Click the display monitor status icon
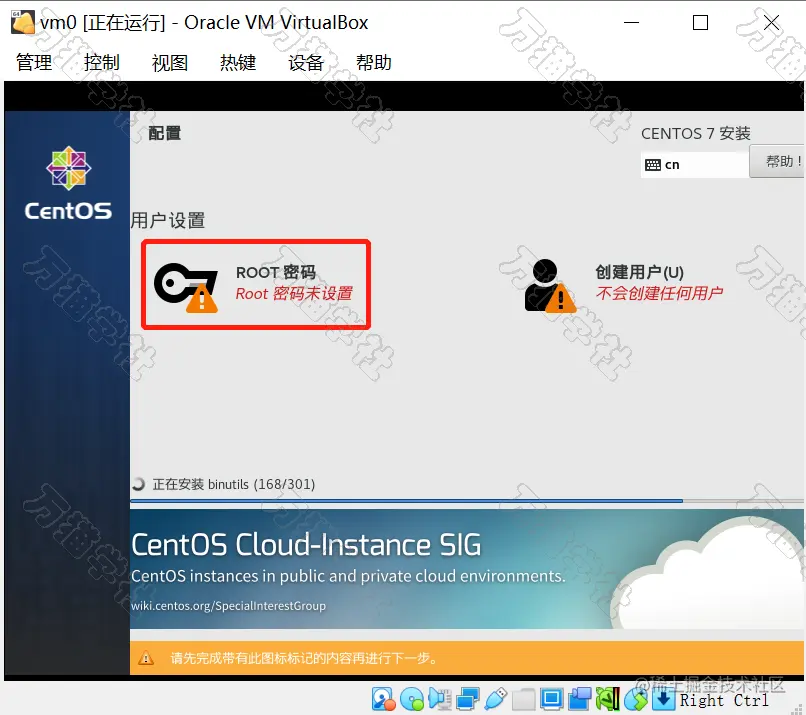 [x=552, y=699]
